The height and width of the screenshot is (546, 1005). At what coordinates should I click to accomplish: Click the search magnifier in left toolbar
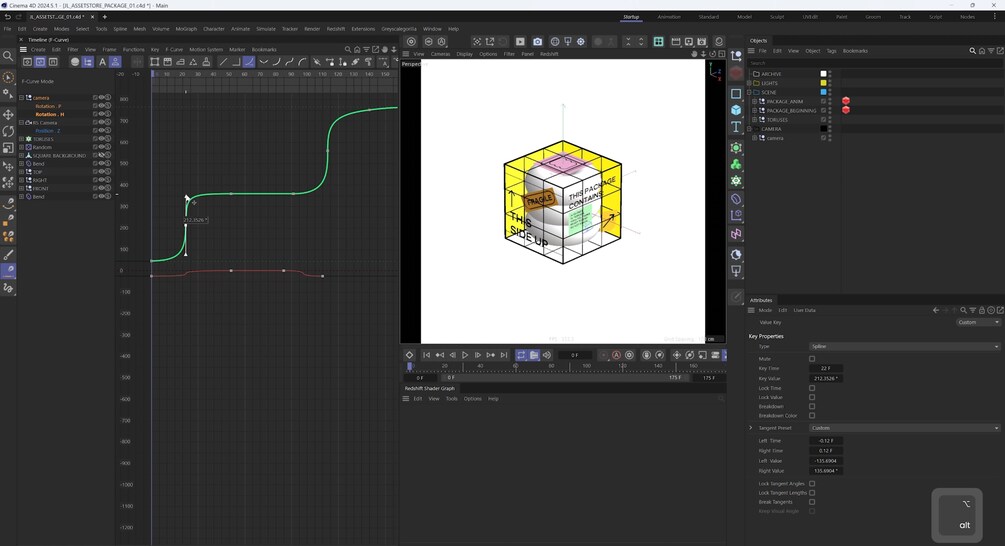[x=8, y=56]
